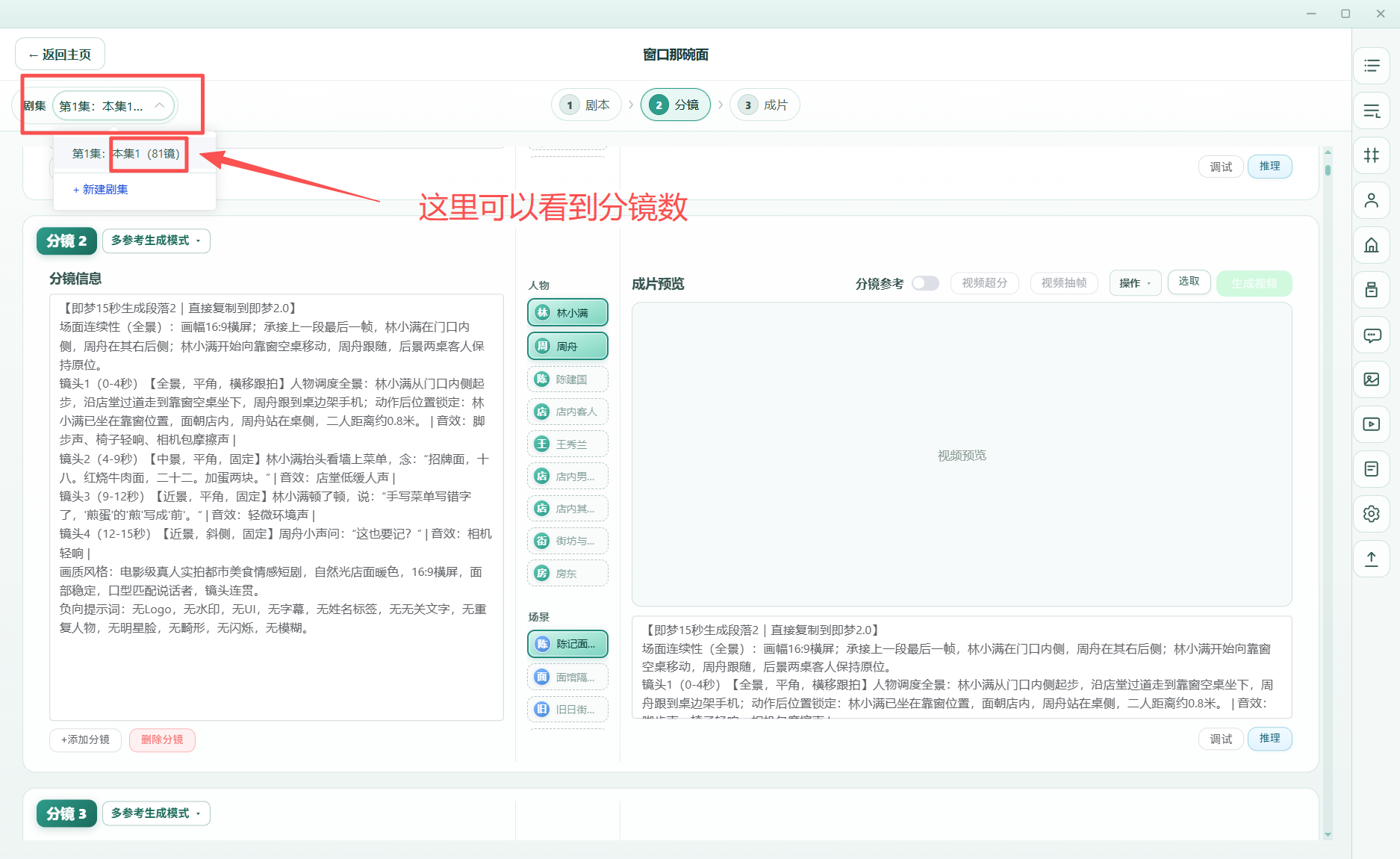Expand 多参考生成模式 dropdown for 分镜 2
Image resolution: width=1400 pixels, height=859 pixels.
point(156,241)
